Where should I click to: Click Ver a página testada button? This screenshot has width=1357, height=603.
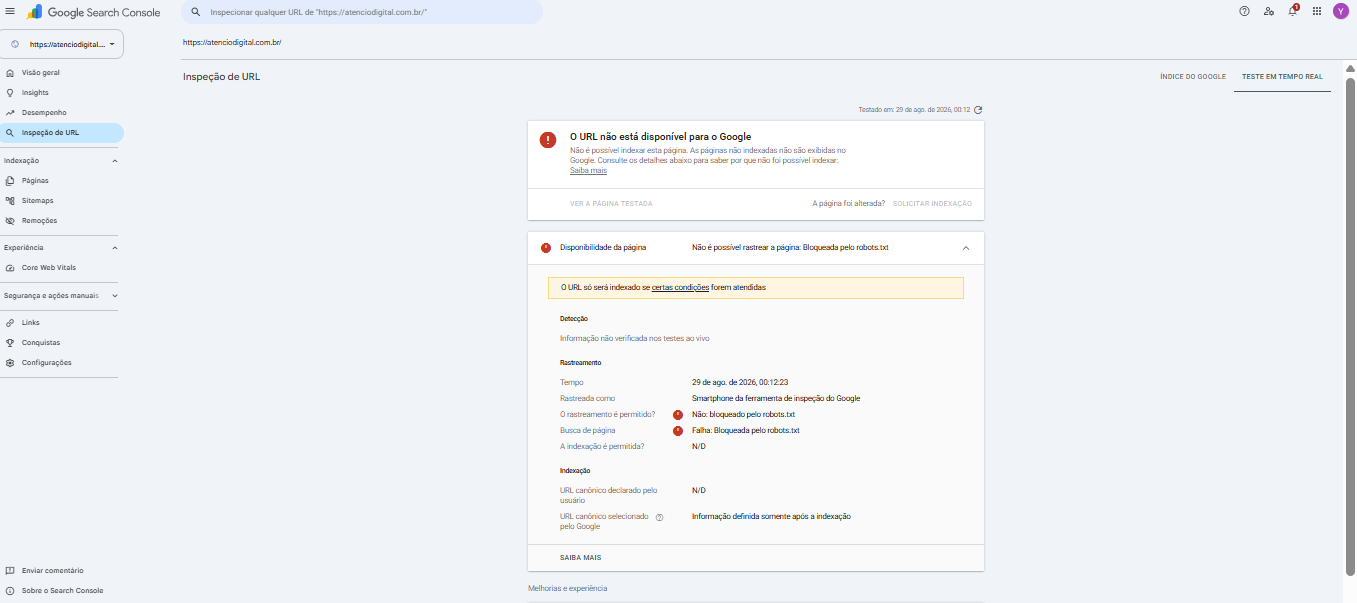click(611, 203)
